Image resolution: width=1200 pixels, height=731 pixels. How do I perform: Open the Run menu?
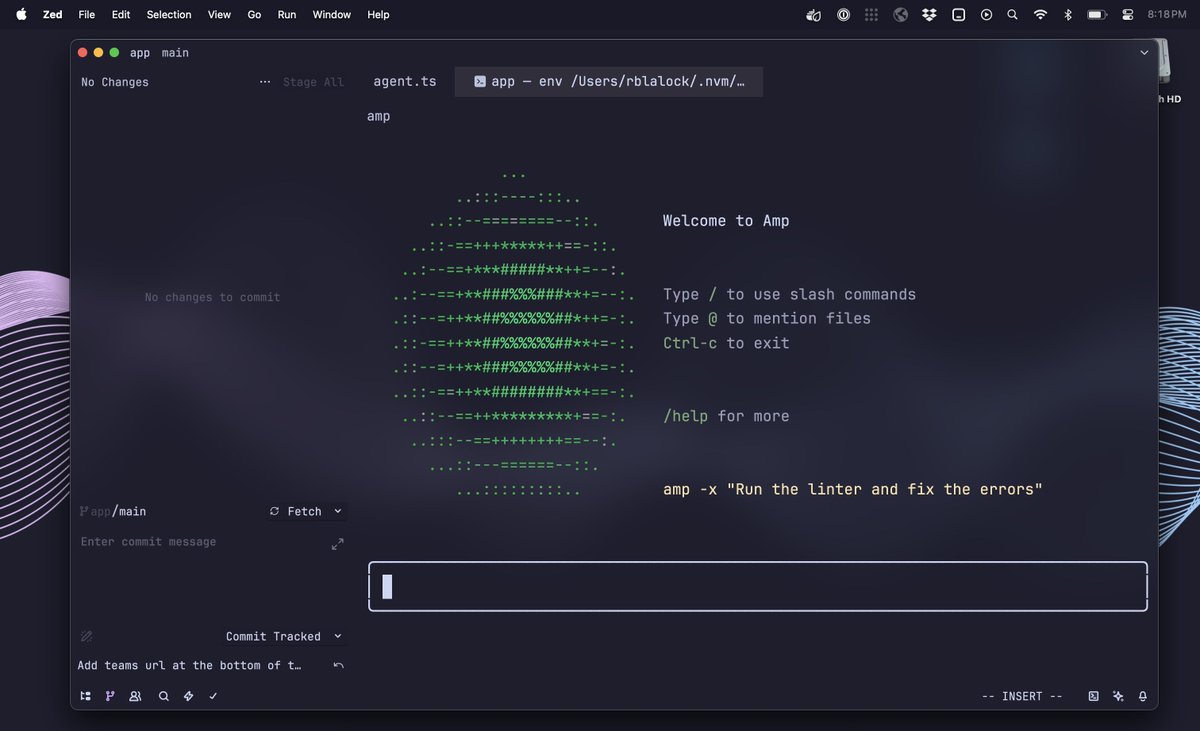pyautogui.click(x=287, y=15)
